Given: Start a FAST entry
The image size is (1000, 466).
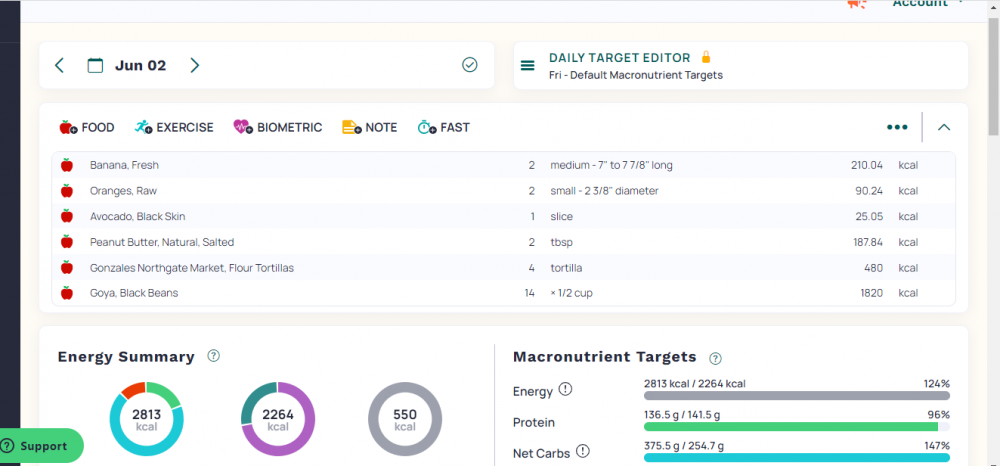Looking at the screenshot, I should coord(444,127).
